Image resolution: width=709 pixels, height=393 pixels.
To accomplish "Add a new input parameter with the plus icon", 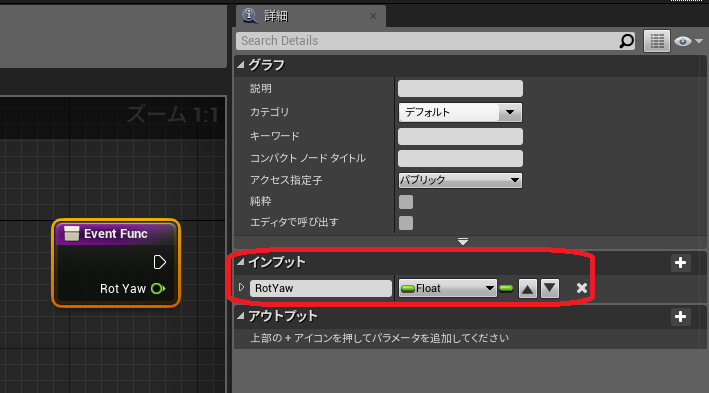I will point(680,263).
